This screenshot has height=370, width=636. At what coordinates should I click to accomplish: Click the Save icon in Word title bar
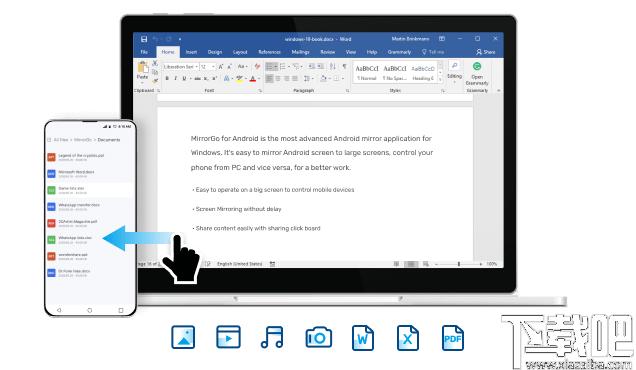point(144,39)
